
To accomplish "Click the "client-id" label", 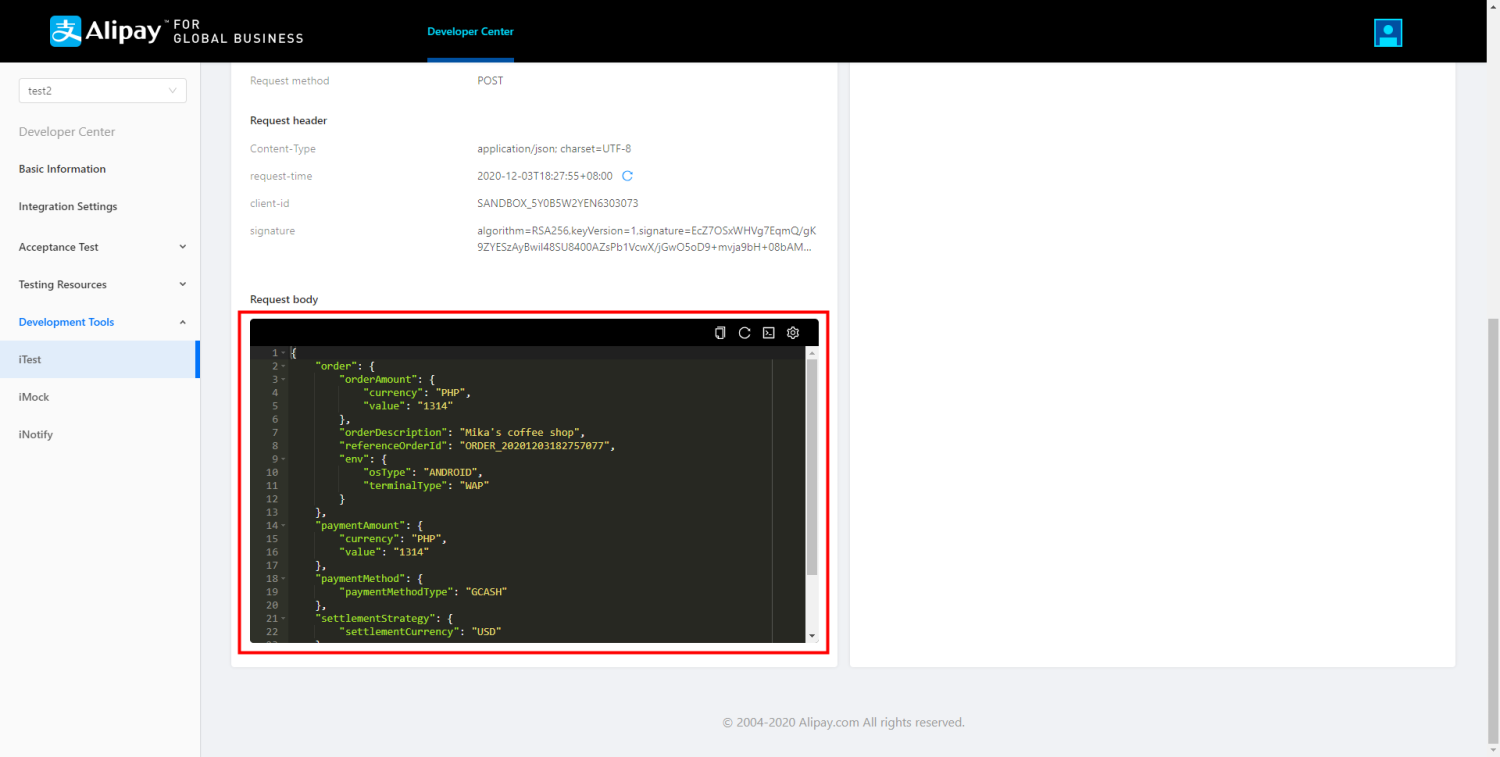I will click(270, 203).
